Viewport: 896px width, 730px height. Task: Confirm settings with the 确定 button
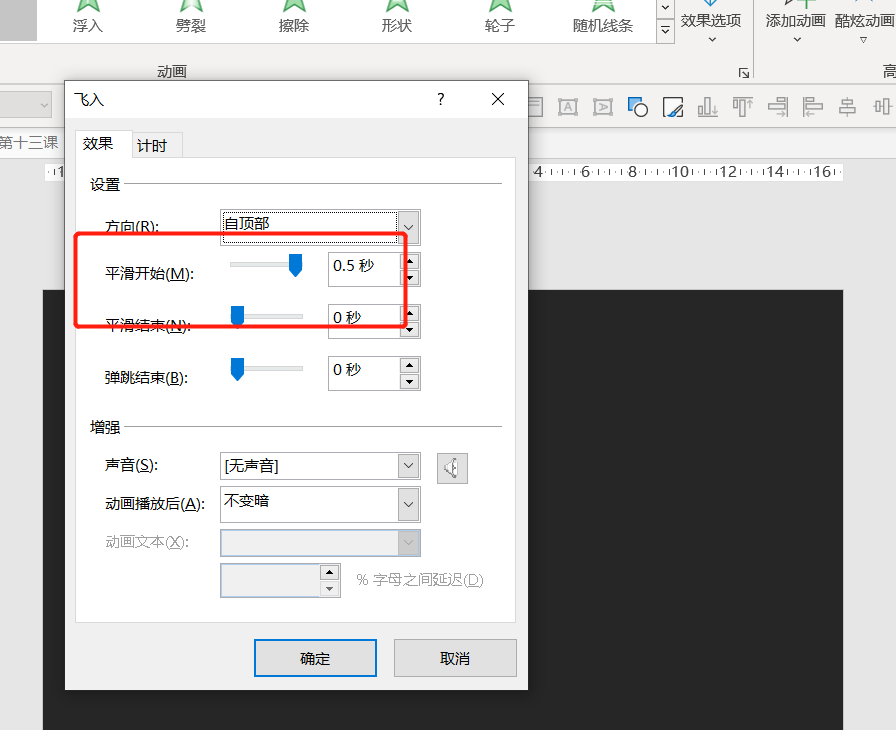[315, 658]
